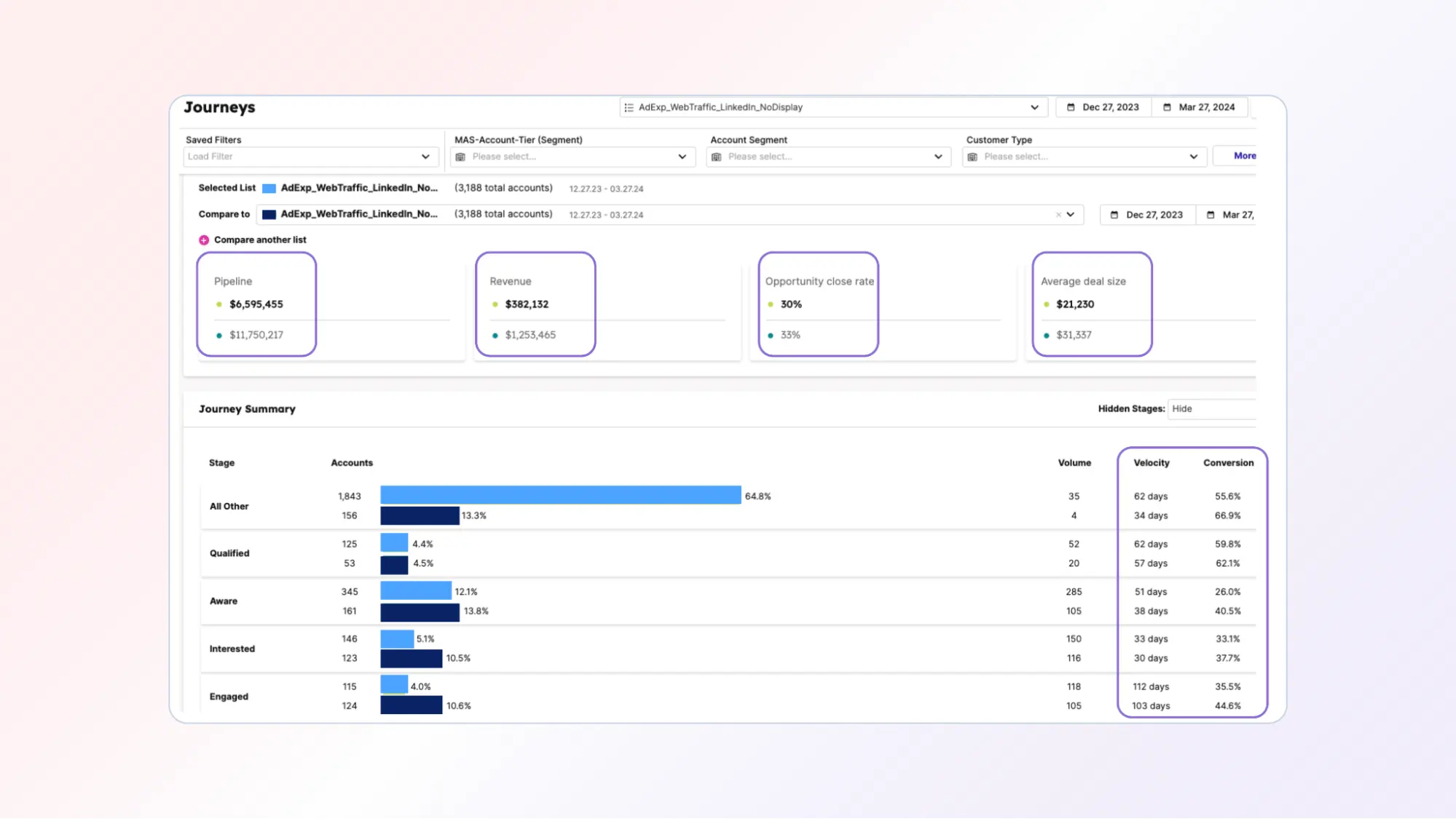Expand the Account Segment dropdown

937,157
